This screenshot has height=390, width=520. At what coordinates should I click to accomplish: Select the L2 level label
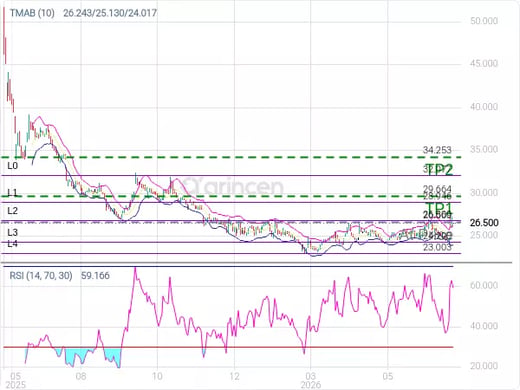[x=13, y=211]
